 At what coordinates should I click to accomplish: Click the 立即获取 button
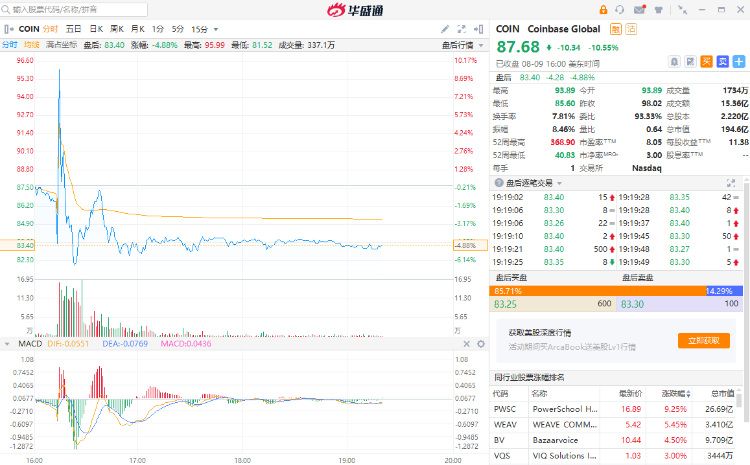point(704,341)
